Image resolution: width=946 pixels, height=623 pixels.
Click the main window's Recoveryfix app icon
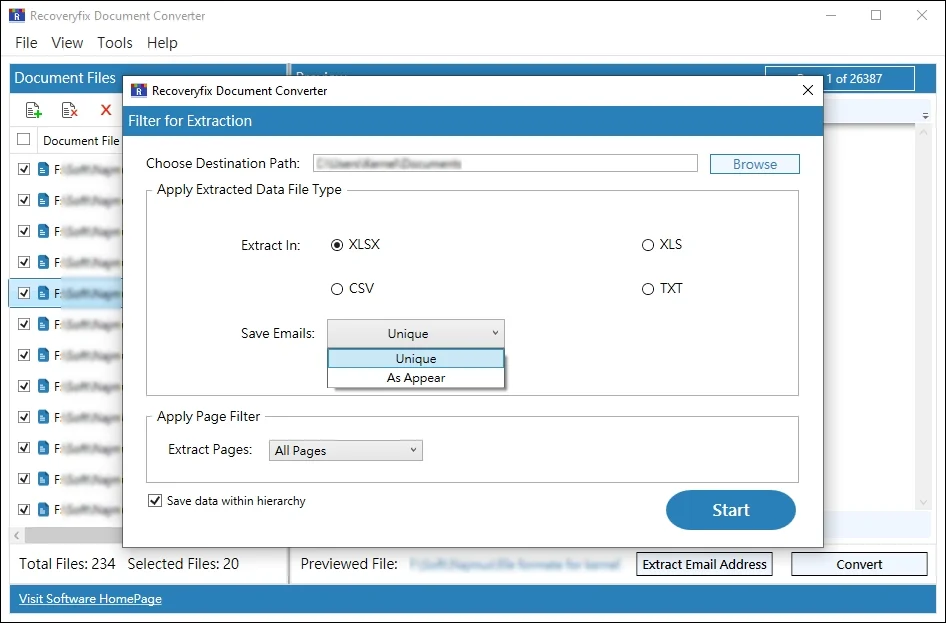point(17,15)
